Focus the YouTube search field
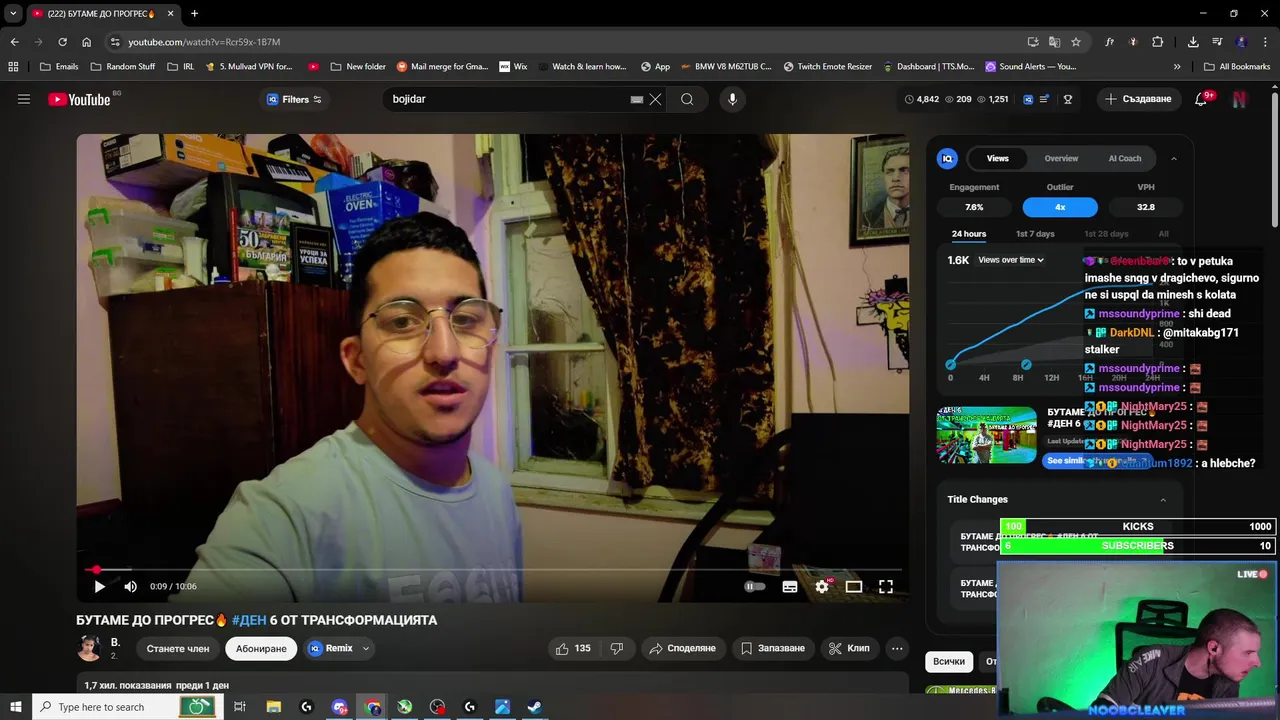Screen dimensions: 1280x720 coord(509,99)
